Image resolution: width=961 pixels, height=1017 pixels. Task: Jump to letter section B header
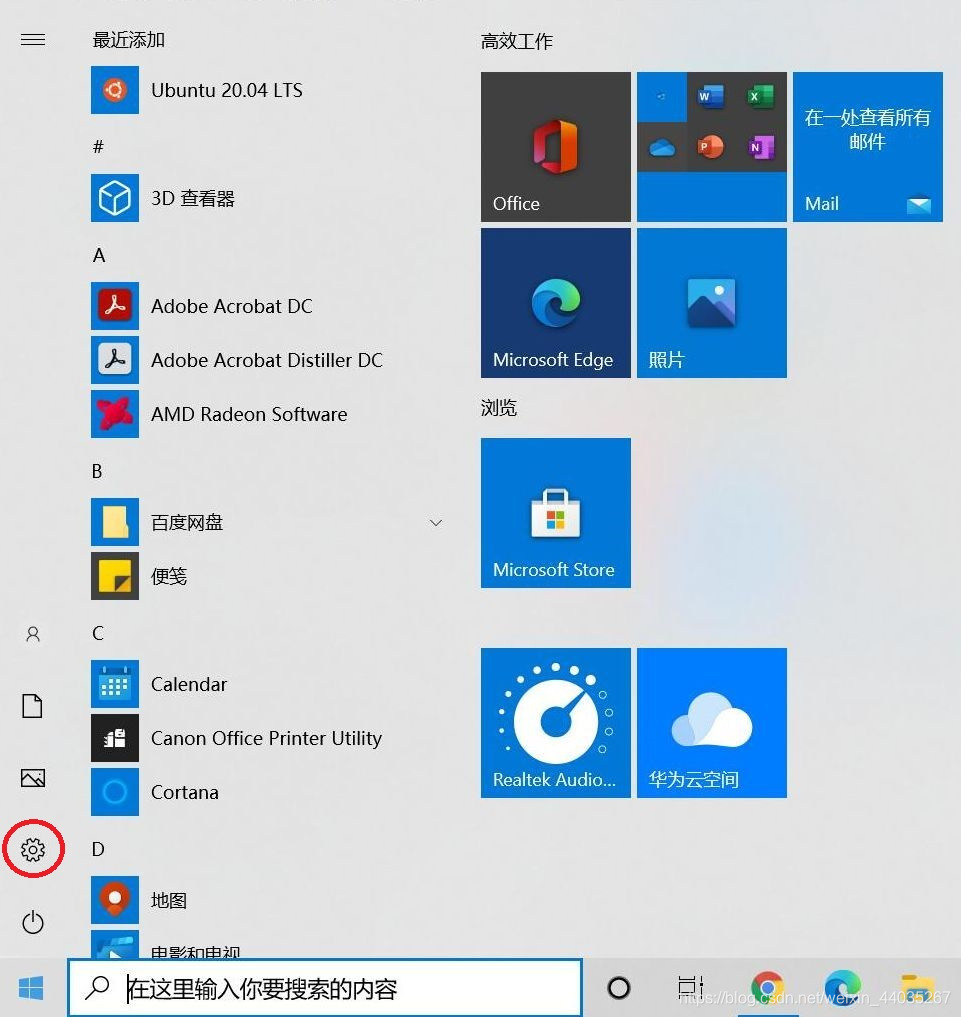click(x=97, y=472)
